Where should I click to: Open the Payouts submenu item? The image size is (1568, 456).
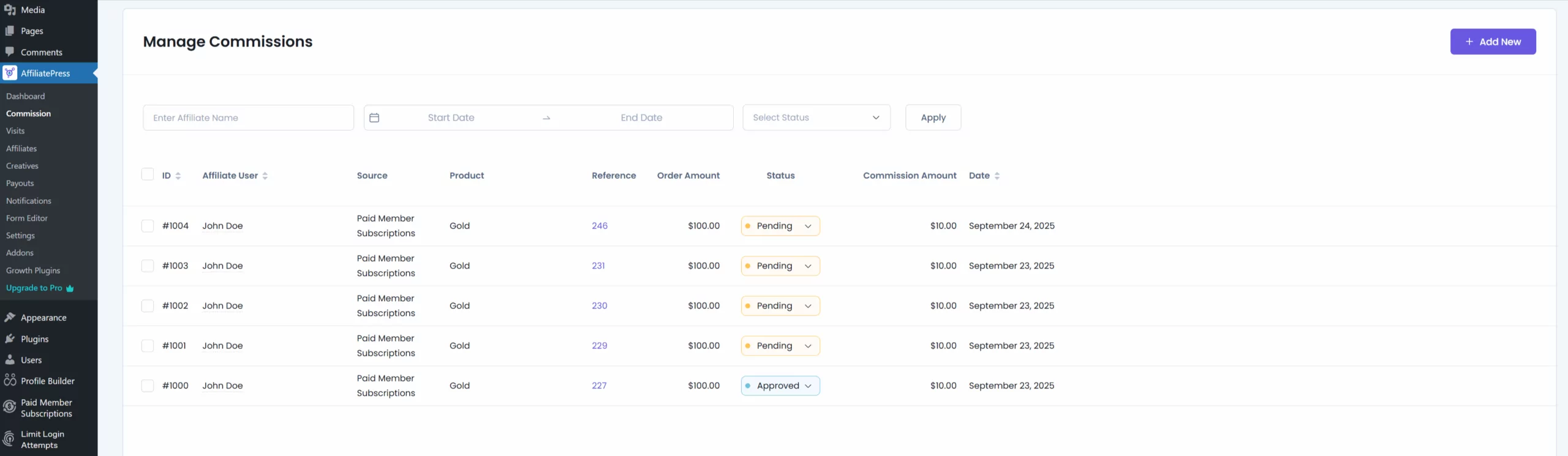tap(20, 183)
